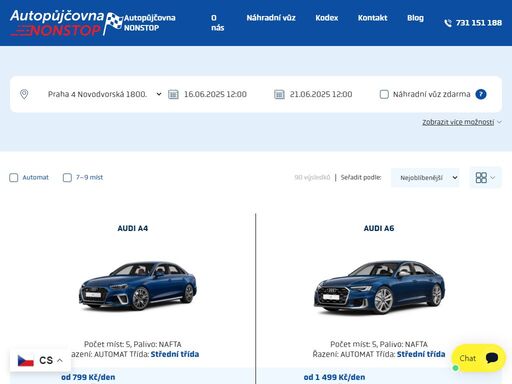
Task: Switch view with the grid layout icon
Action: pyautogui.click(x=481, y=177)
